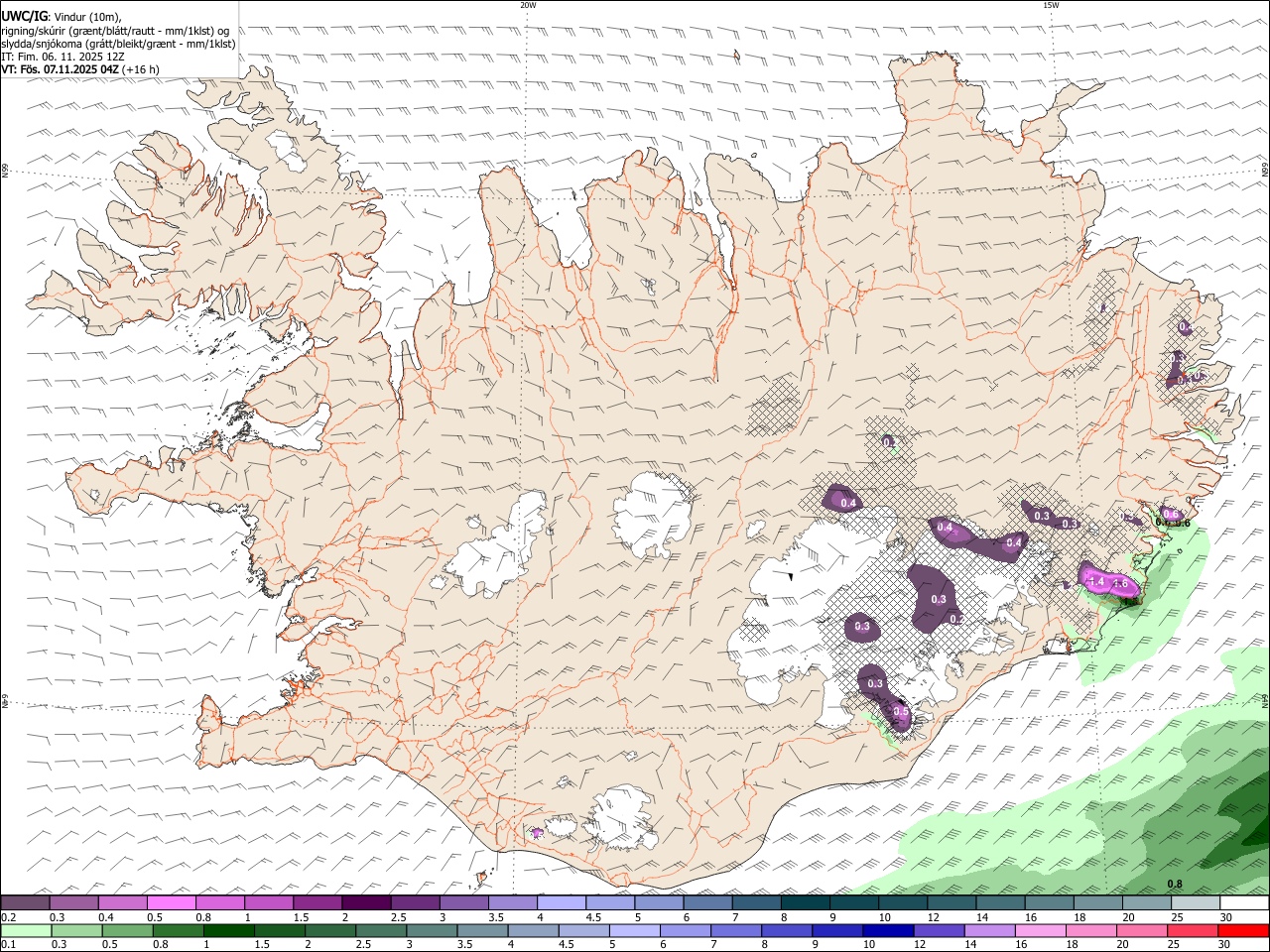The image size is (1270, 952).
Task: Click the 'IT: Fim. 06. 11. 2025 12Z' line
Action: [63, 57]
